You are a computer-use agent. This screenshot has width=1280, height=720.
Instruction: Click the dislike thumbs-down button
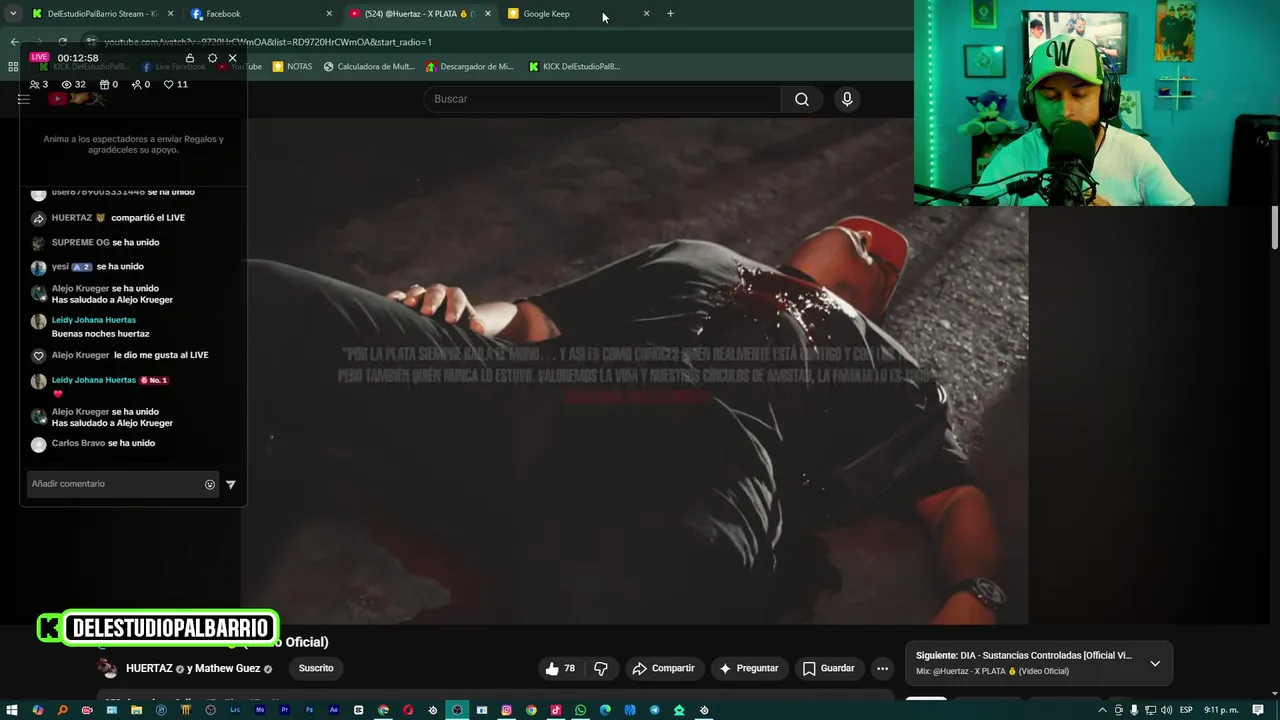point(601,668)
